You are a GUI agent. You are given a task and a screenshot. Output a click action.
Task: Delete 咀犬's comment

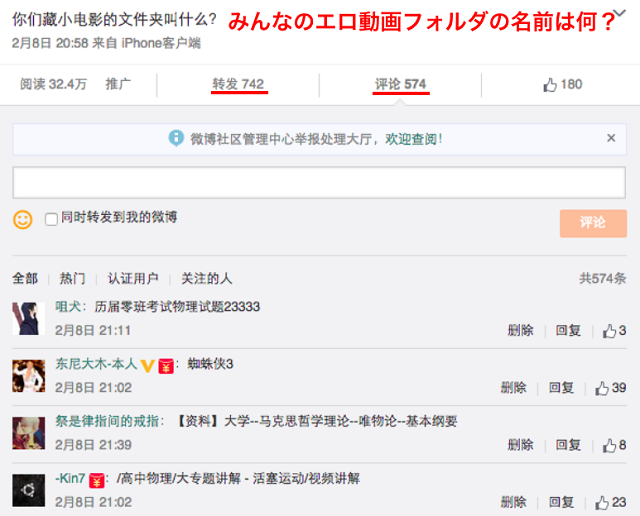(520, 330)
